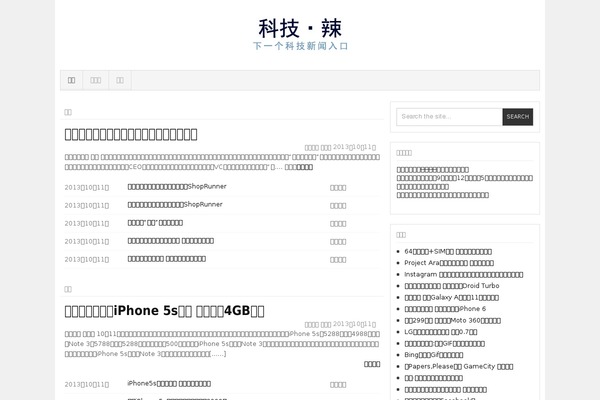
Task: Open the highlighted first navigation menu tab
Action: (72, 80)
